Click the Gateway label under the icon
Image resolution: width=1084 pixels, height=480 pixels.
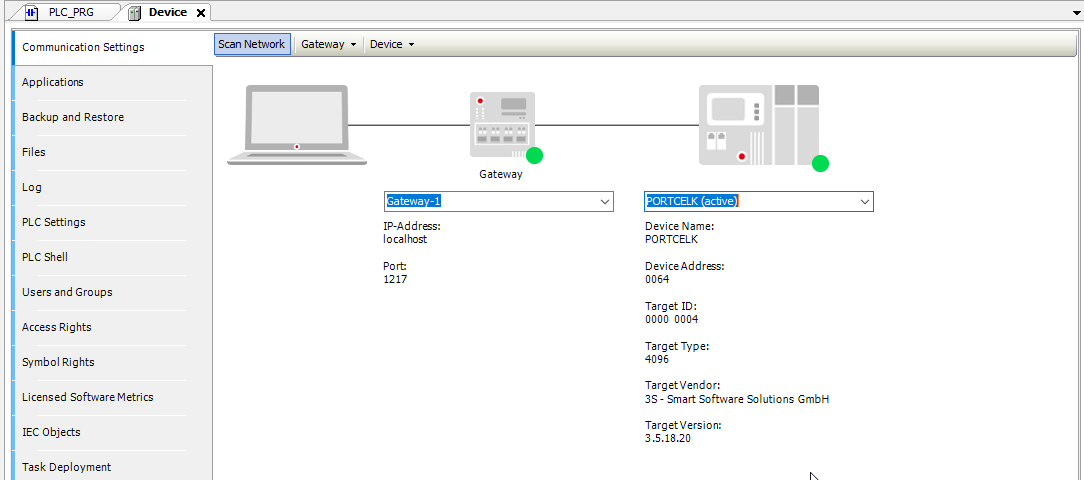click(x=501, y=174)
